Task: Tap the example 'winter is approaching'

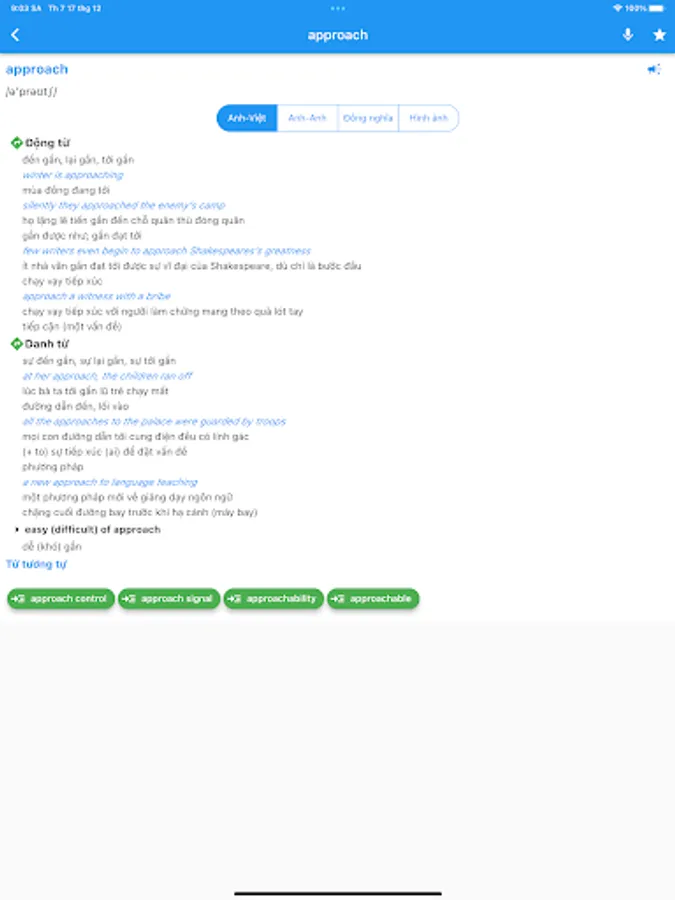Action: (x=73, y=175)
